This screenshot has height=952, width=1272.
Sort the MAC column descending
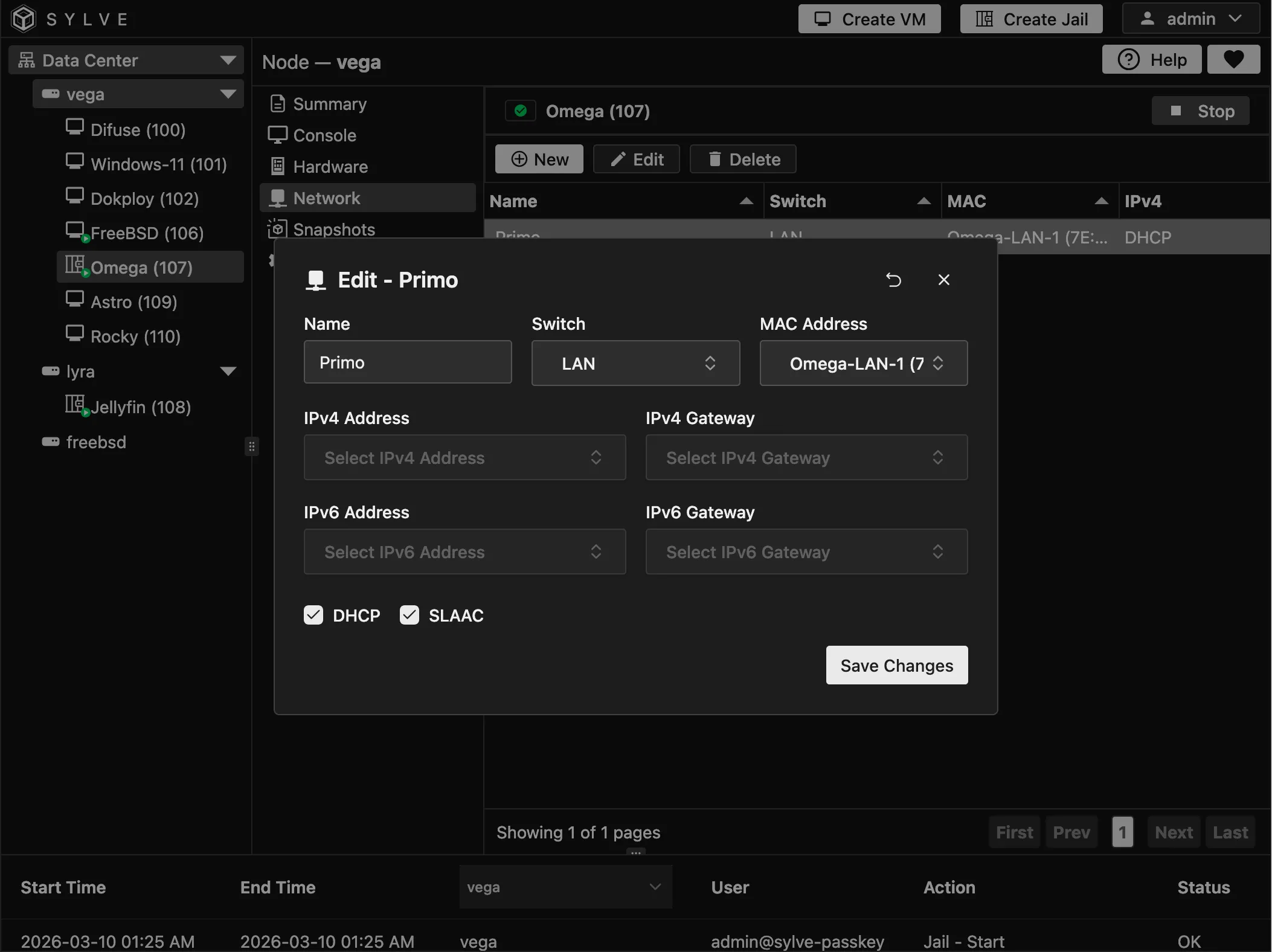tap(1100, 201)
